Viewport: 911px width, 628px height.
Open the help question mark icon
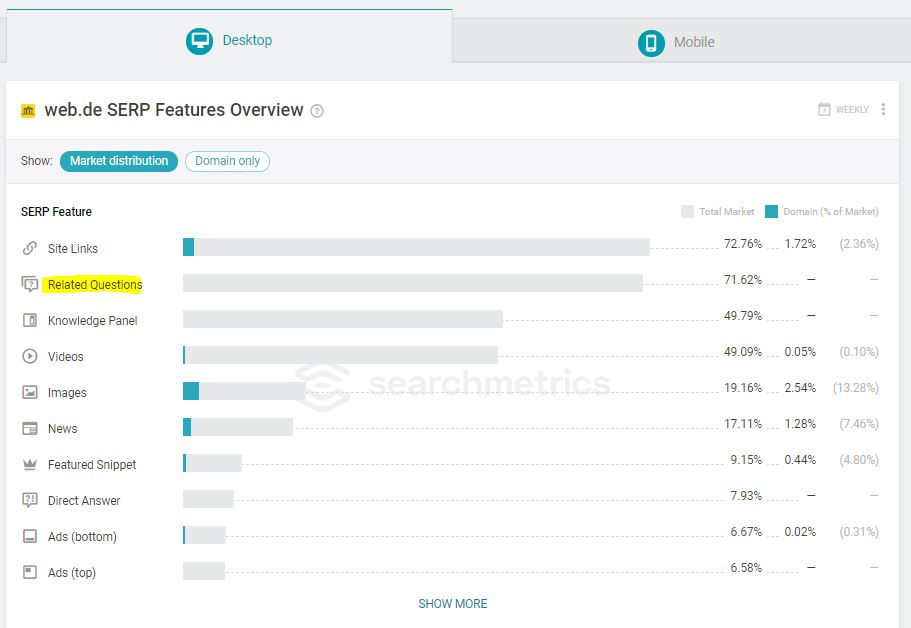pyautogui.click(x=317, y=111)
